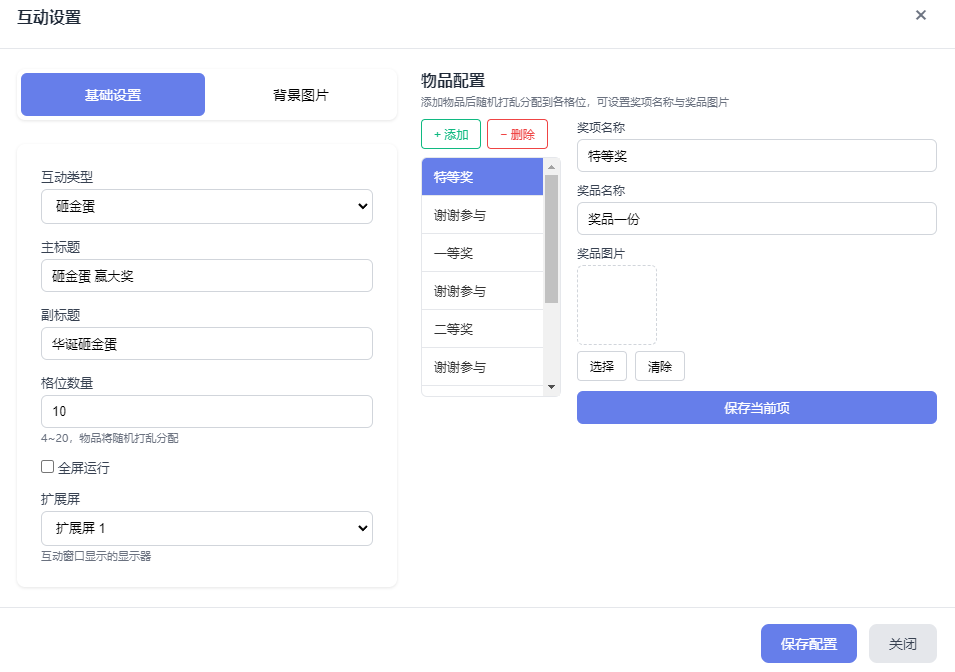Click 清除 to clear the prize image
The image size is (955, 672).
point(659,366)
